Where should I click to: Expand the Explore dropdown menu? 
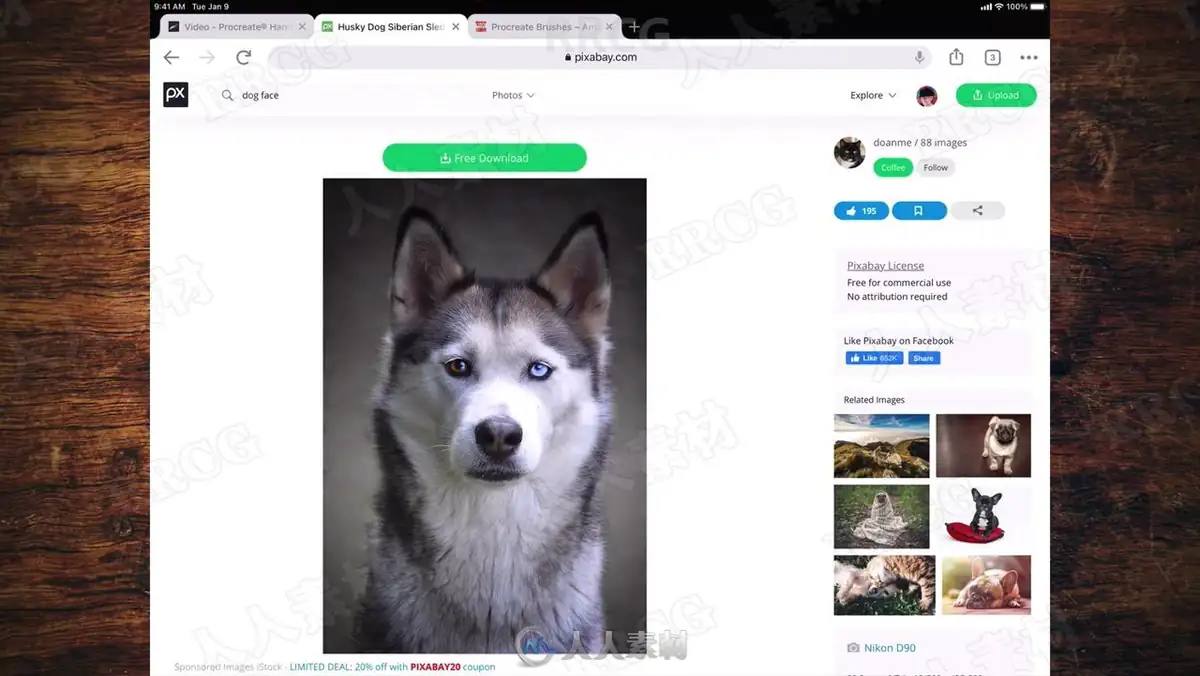[873, 96]
